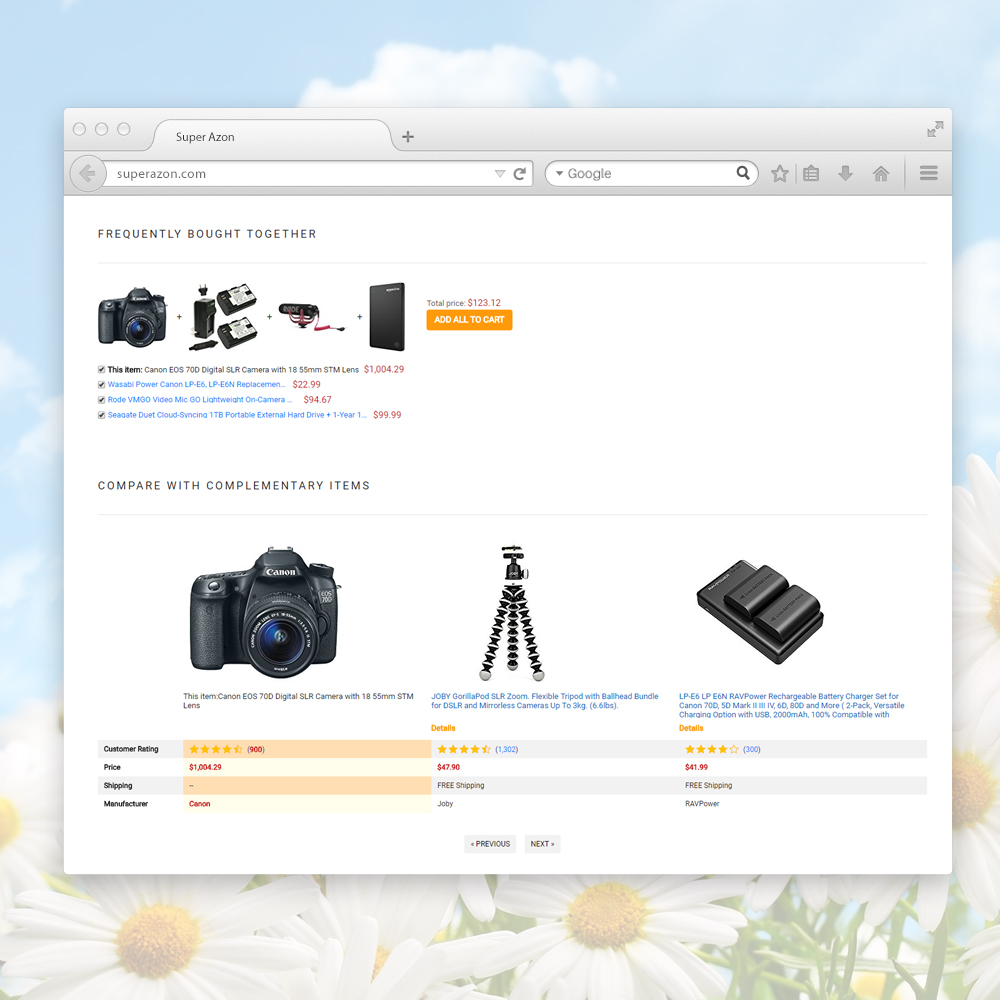Image resolution: width=1000 pixels, height=1000 pixels.
Task: Click the Canon manufacturer link
Action: coord(200,804)
